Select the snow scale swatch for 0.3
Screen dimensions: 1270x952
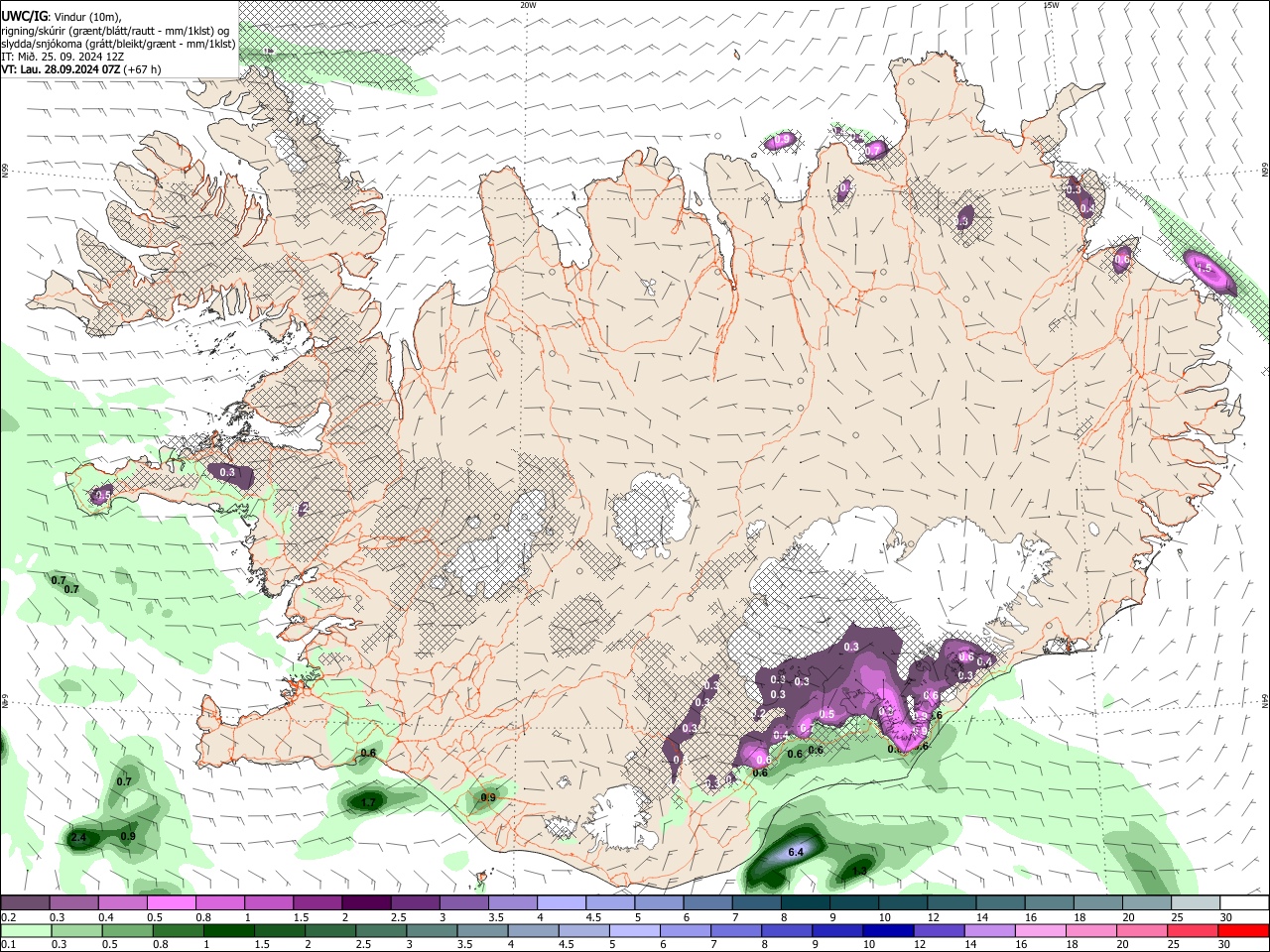73,903
